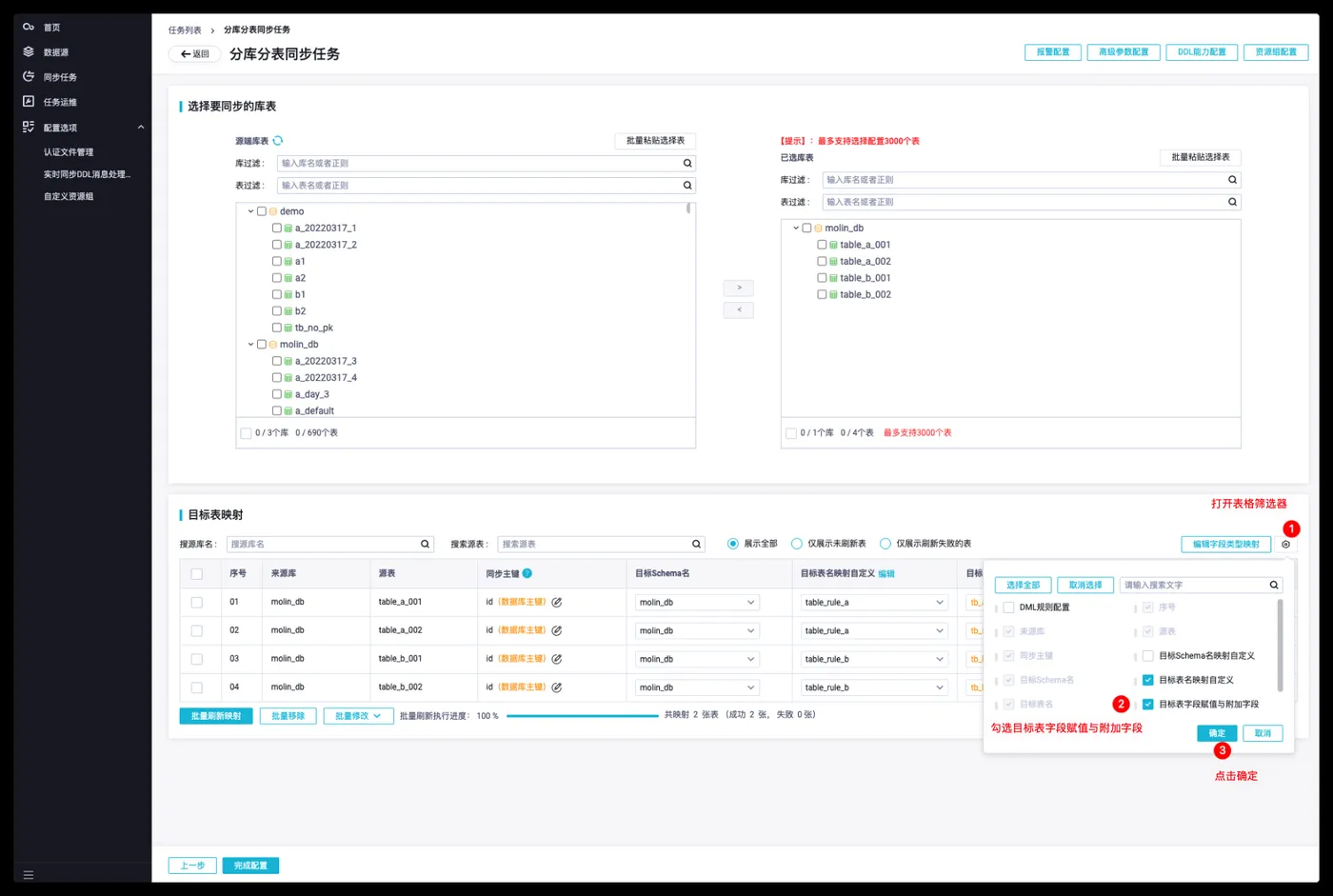The height and width of the screenshot is (896, 1333).
Task: Open table column filter gear icon
Action: coord(1285,545)
